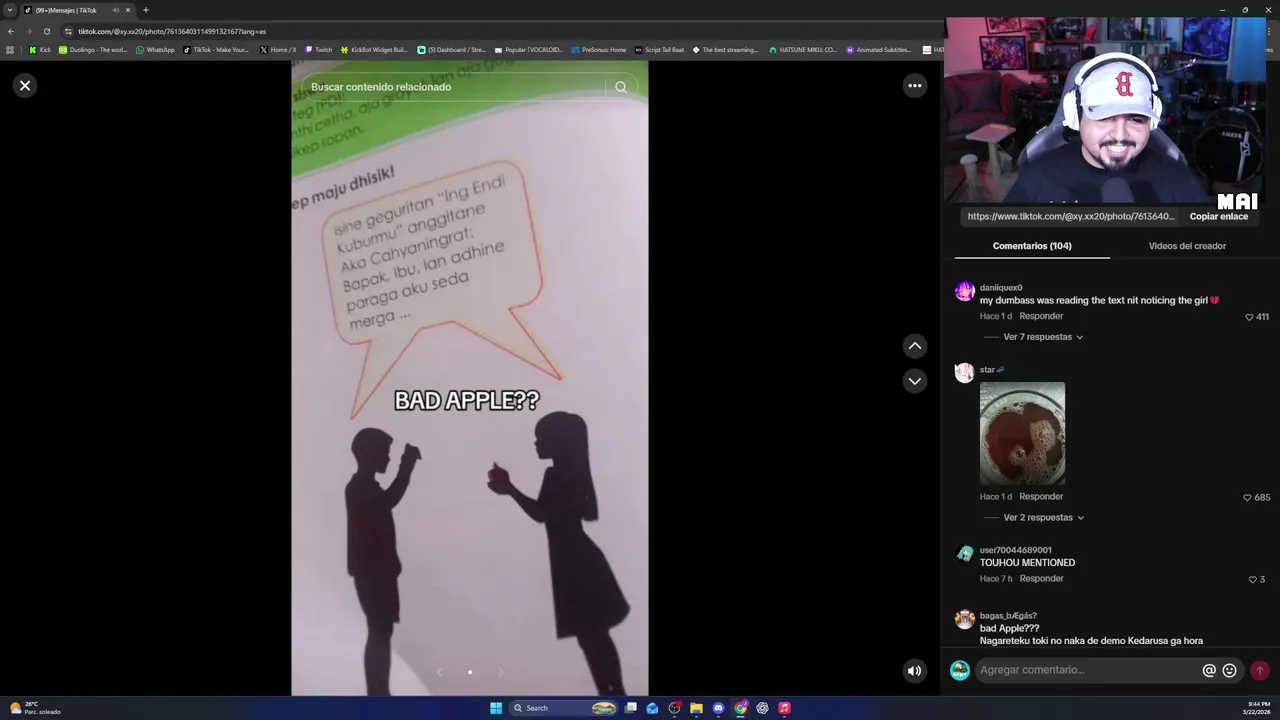Open KickBot Widget Builder bookmark
The width and height of the screenshot is (1280, 720).
[x=374, y=50]
